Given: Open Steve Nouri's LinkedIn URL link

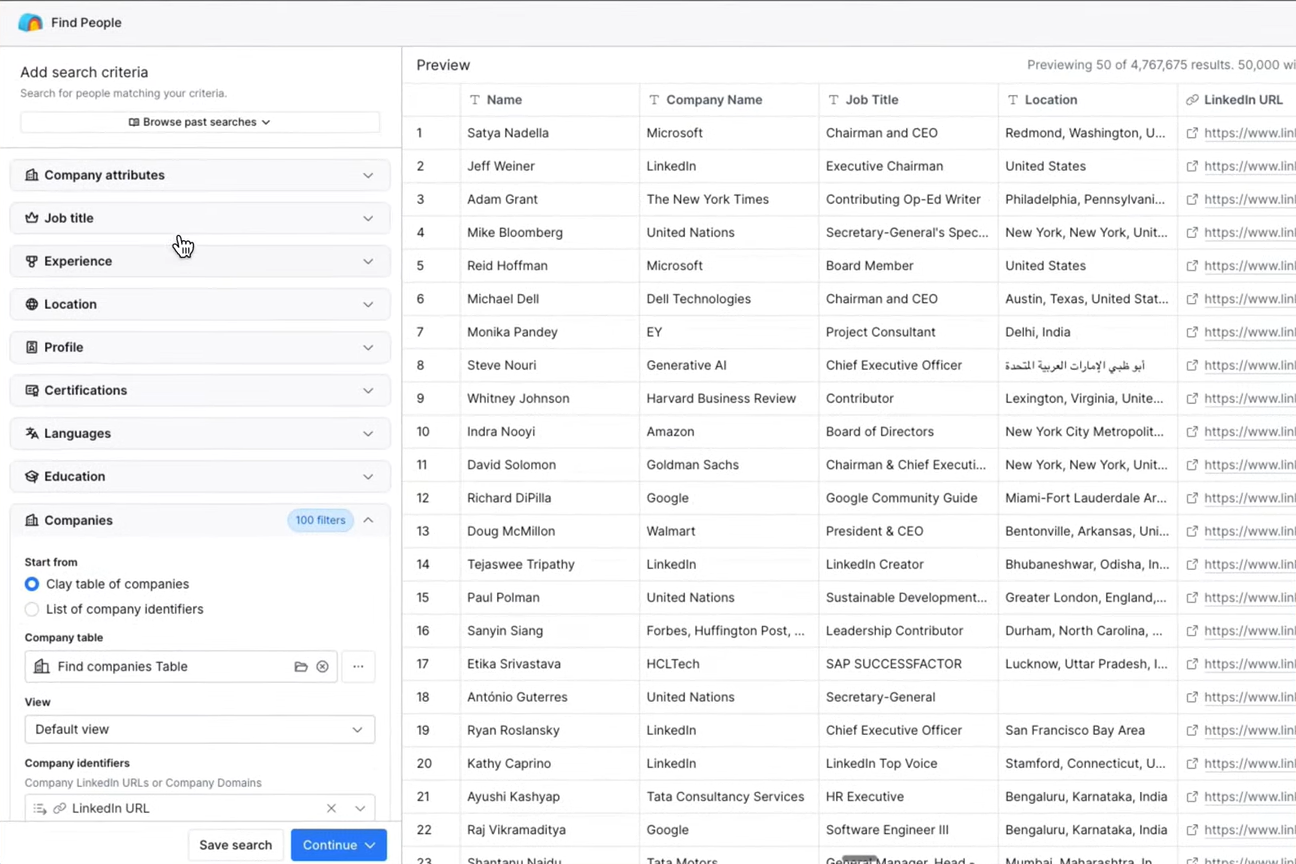Looking at the screenshot, I should pyautogui.click(x=1250, y=365).
